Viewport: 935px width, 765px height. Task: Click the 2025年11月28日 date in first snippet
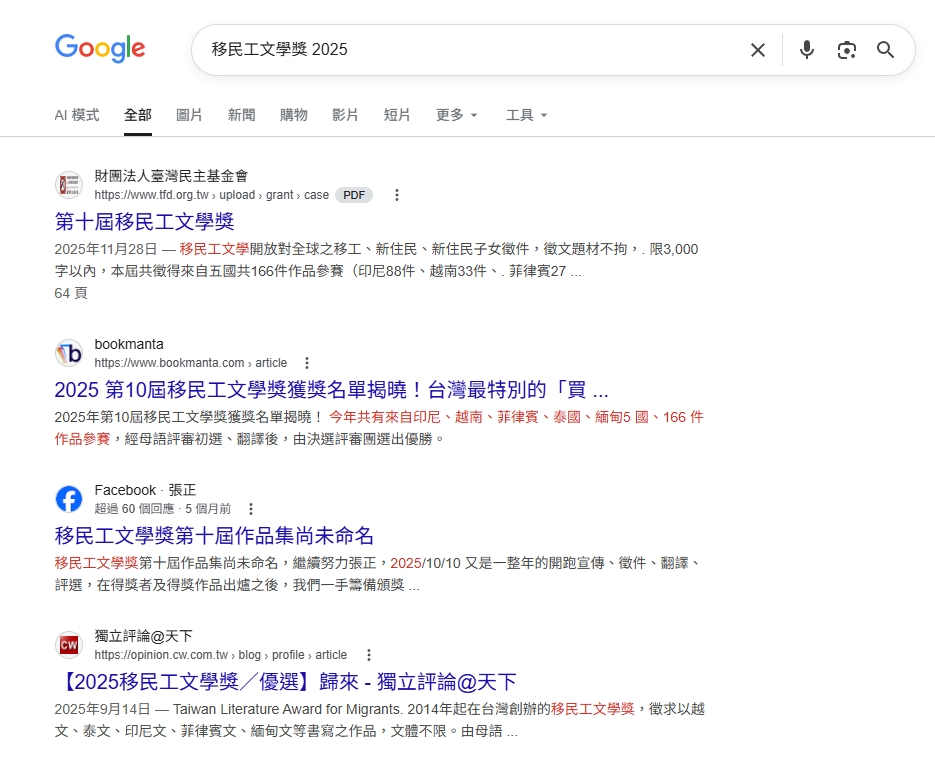(x=106, y=249)
